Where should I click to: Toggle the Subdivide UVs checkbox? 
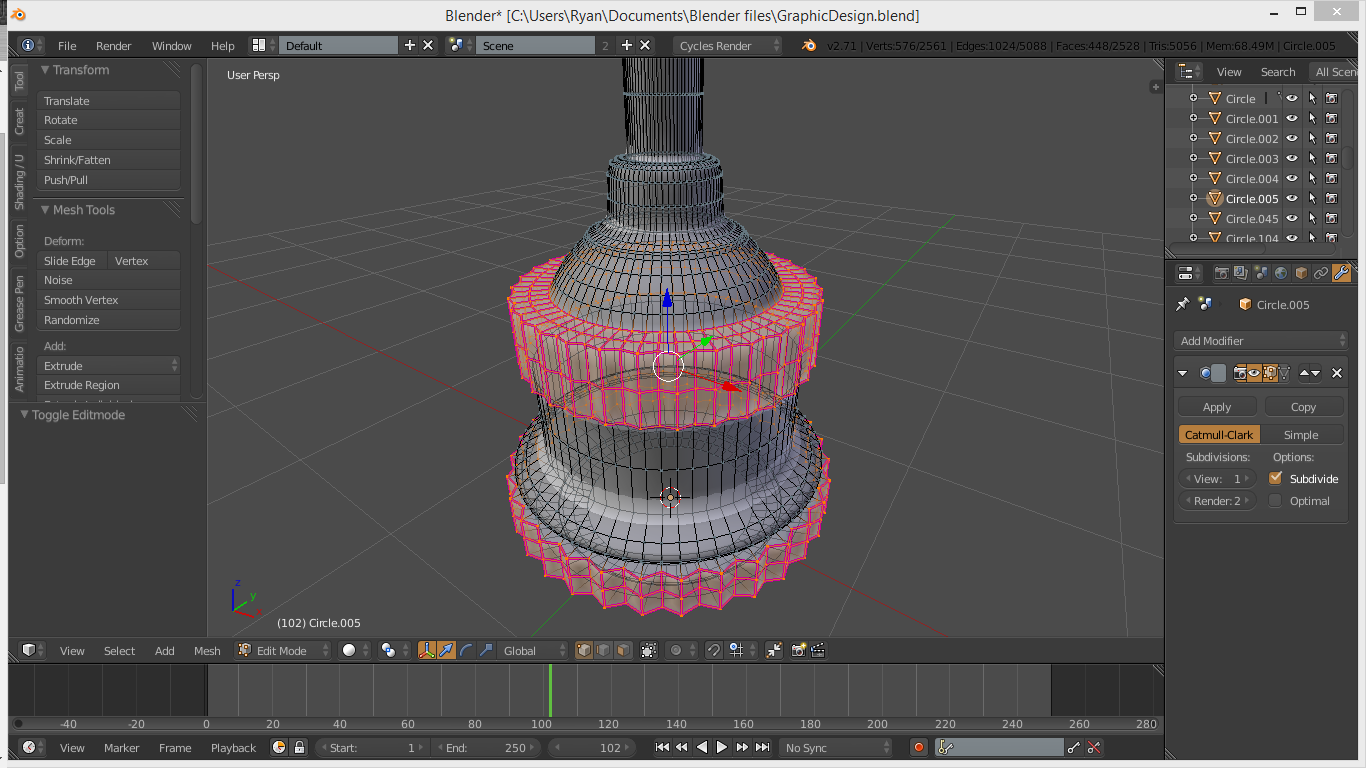coord(1275,478)
